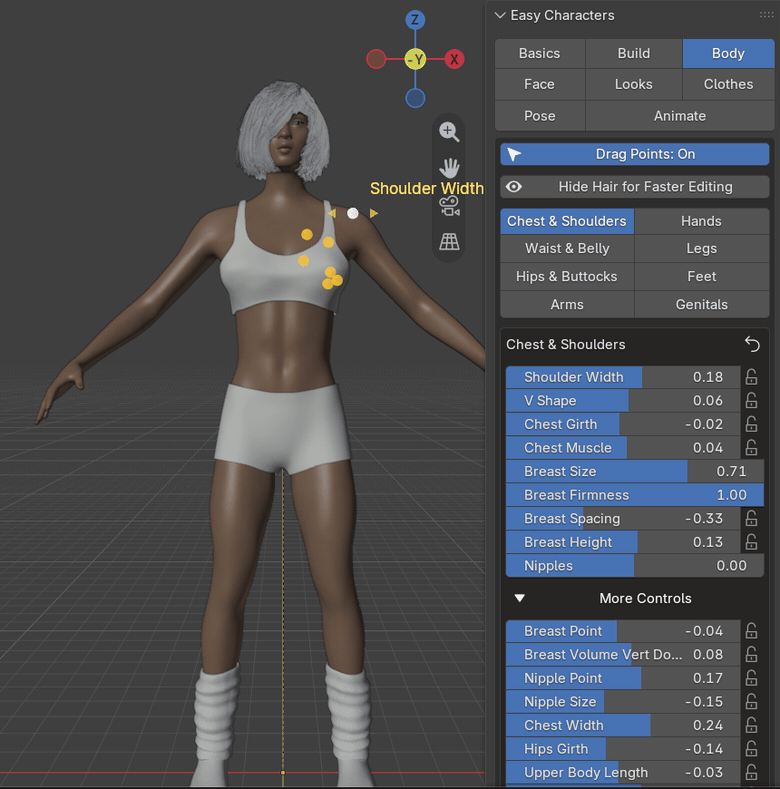Click the X axis on navigation gizmo
The height and width of the screenshot is (789, 780).
click(454, 59)
